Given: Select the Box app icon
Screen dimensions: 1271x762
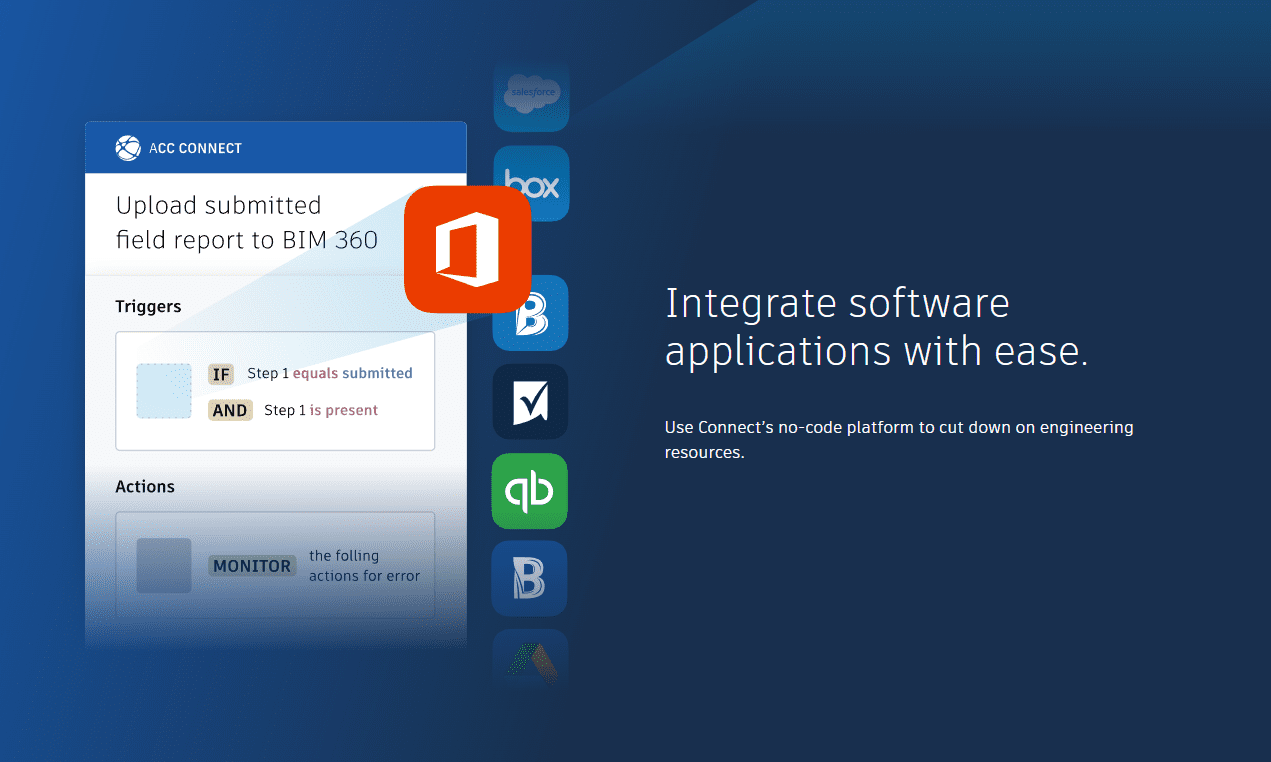Looking at the screenshot, I should coord(531,184).
